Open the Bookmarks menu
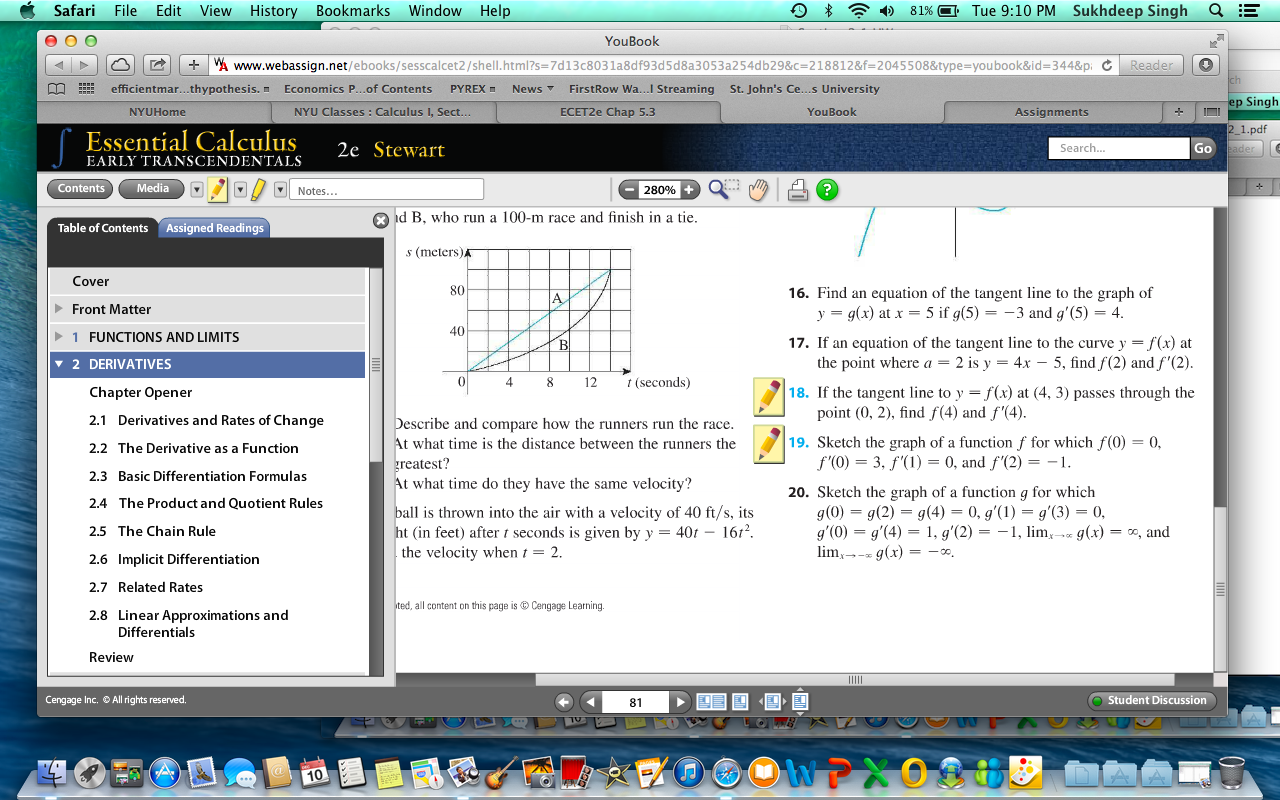Screen dimensions: 1280x800 click(x=353, y=11)
